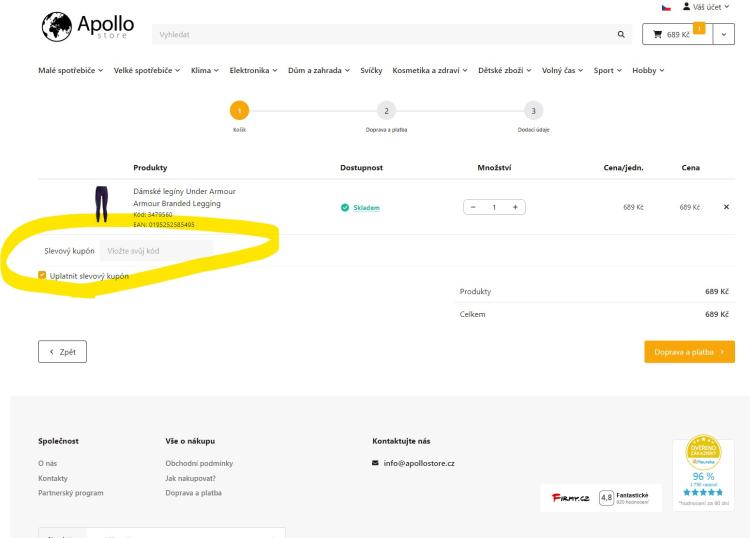
Task: Expand Velké spotřebiče menu
Action: click(x=147, y=70)
